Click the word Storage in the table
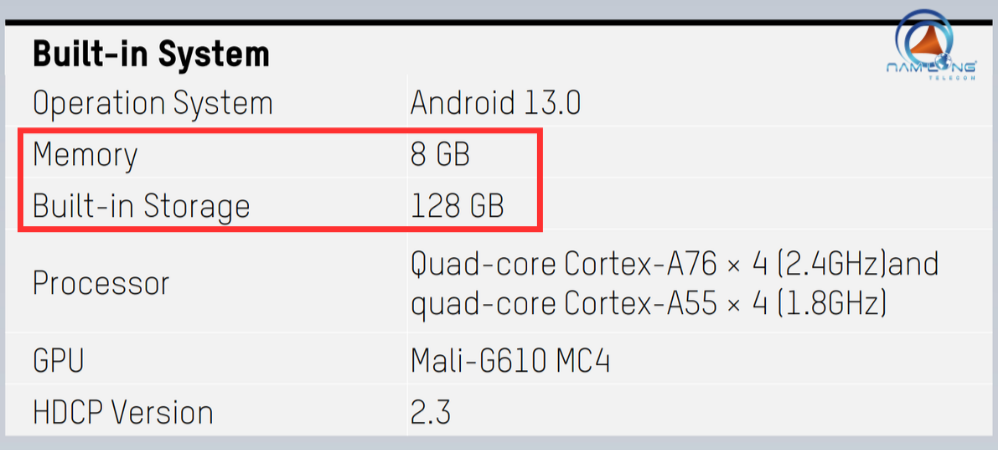 (x=196, y=208)
